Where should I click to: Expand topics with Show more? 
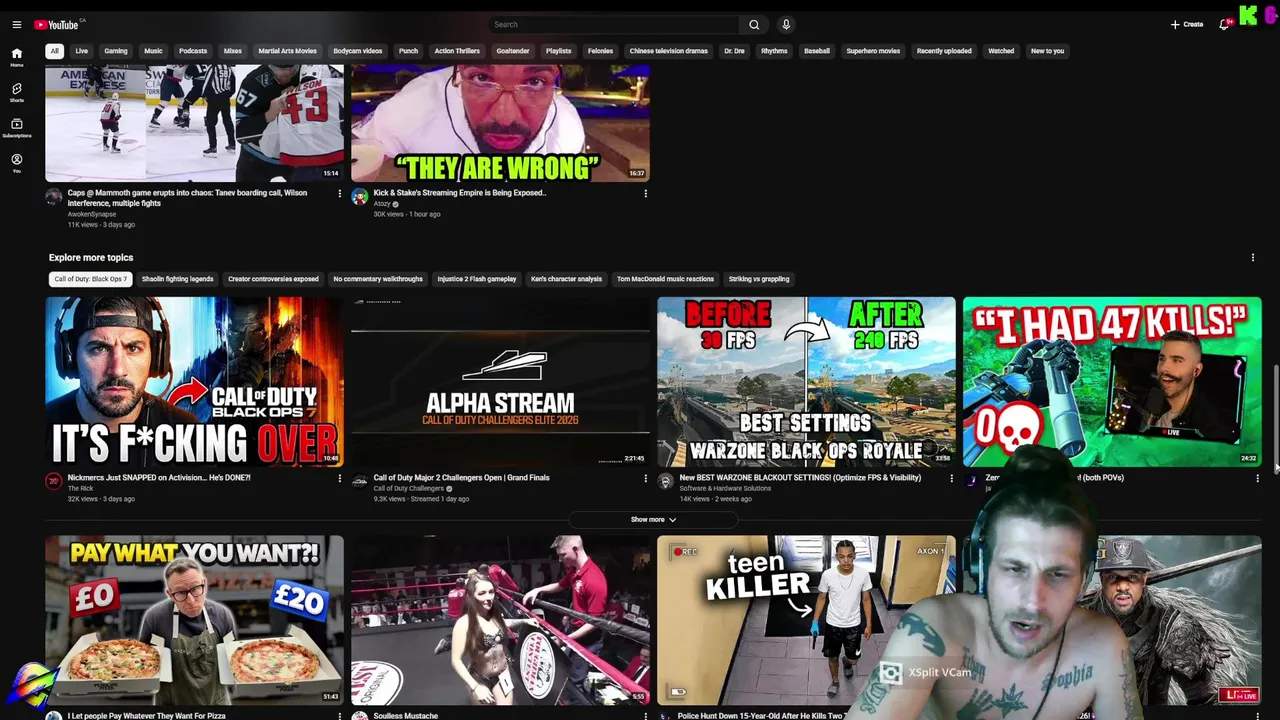point(653,520)
